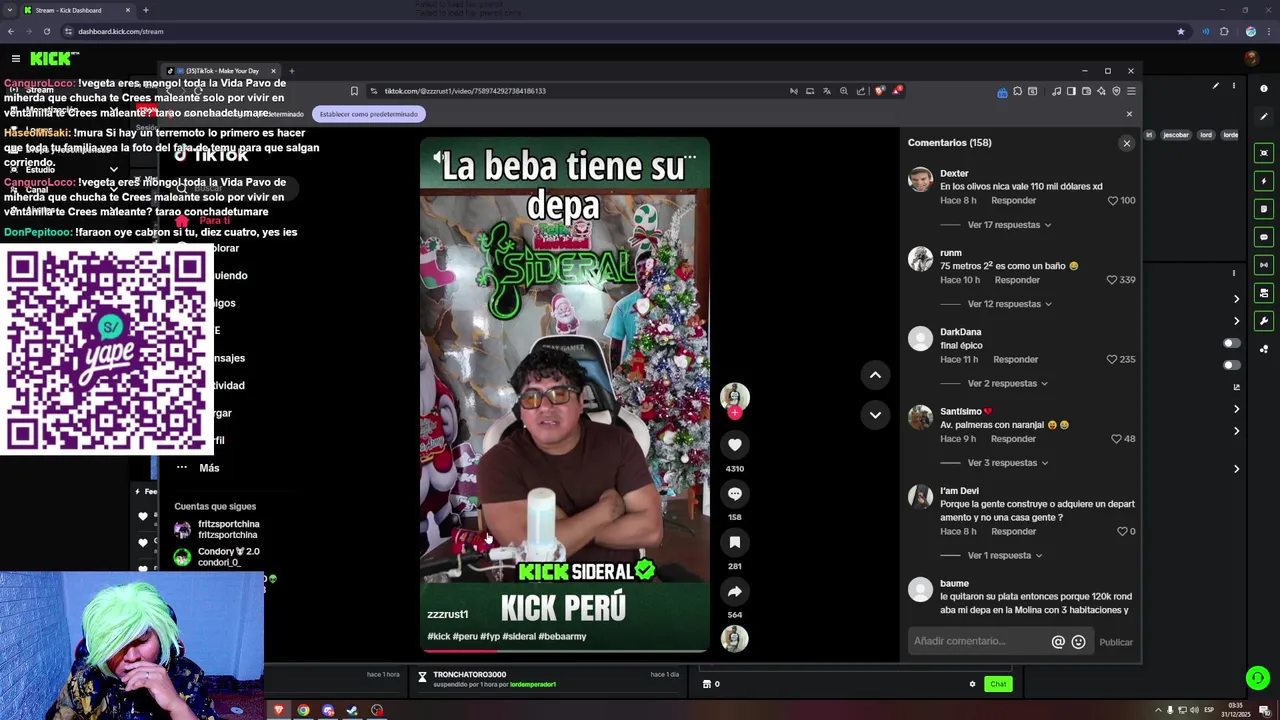
Task: Like Santisimo's comment
Action: 1116,439
